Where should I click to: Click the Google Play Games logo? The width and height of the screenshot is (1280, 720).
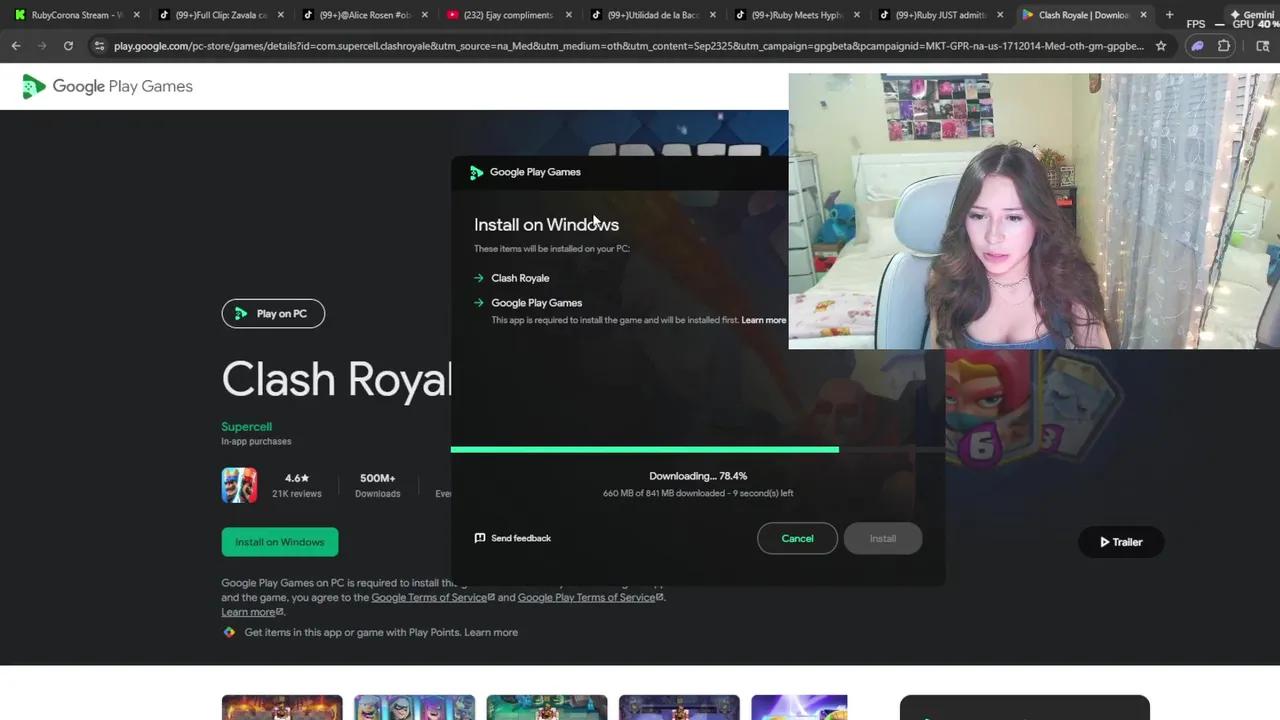(107, 86)
